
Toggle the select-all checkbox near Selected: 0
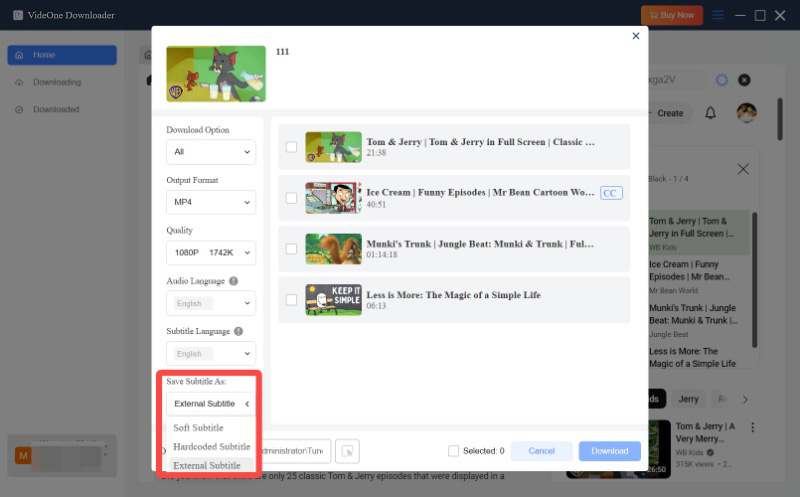point(454,451)
